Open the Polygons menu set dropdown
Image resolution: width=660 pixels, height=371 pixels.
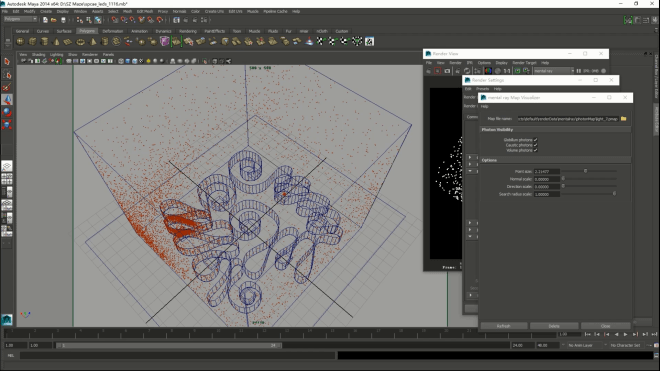click(20, 19)
